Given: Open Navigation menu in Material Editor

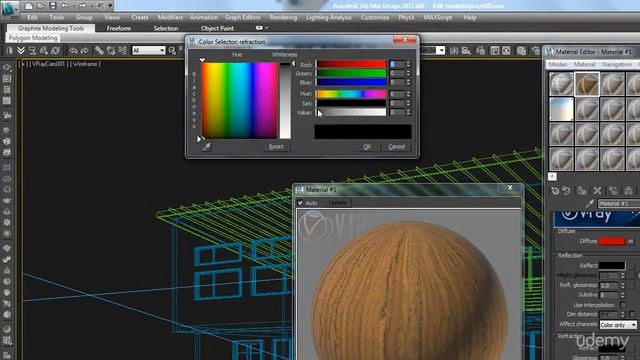Looking at the screenshot, I should pos(617,64).
